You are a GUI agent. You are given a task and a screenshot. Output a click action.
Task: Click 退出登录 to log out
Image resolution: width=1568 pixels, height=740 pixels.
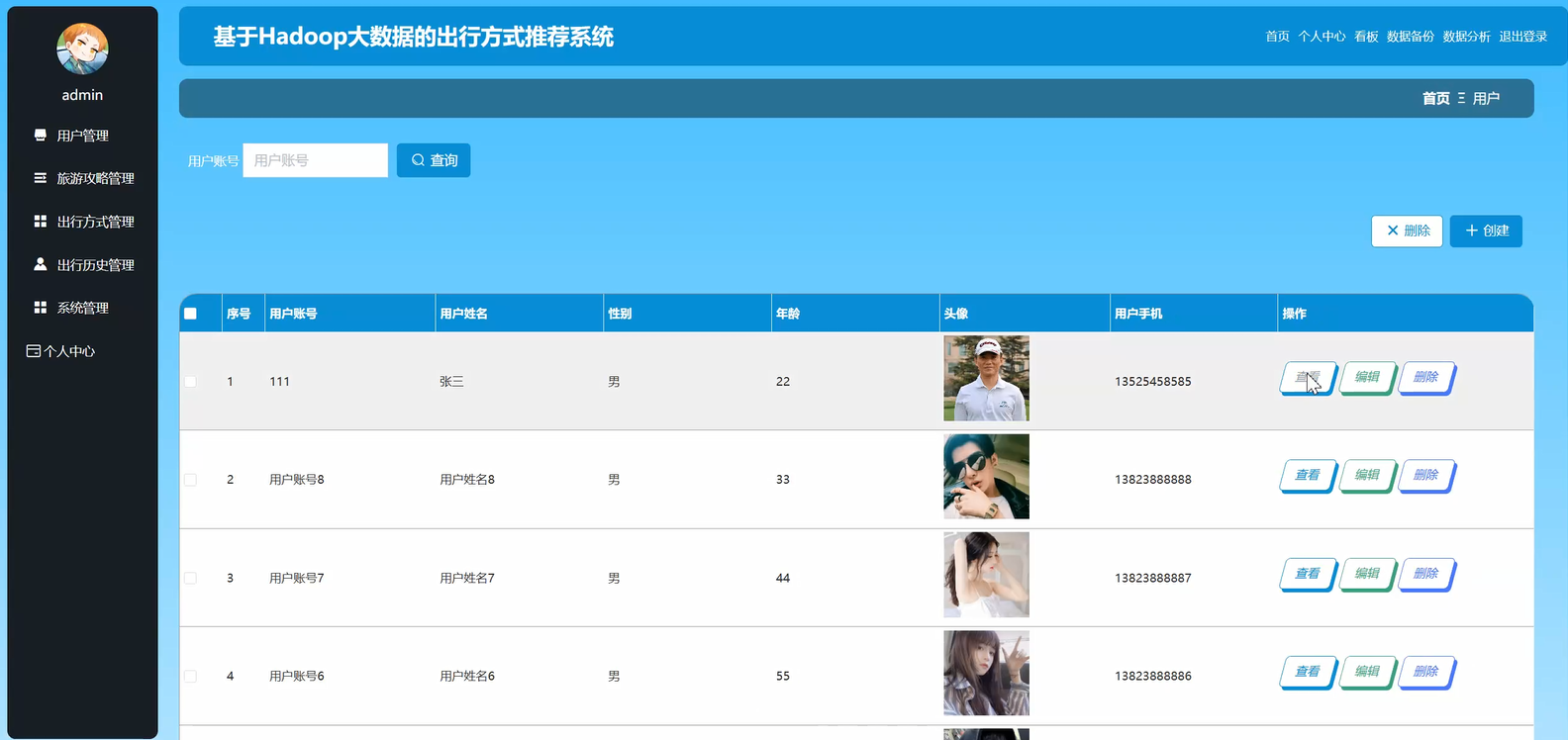click(1522, 37)
